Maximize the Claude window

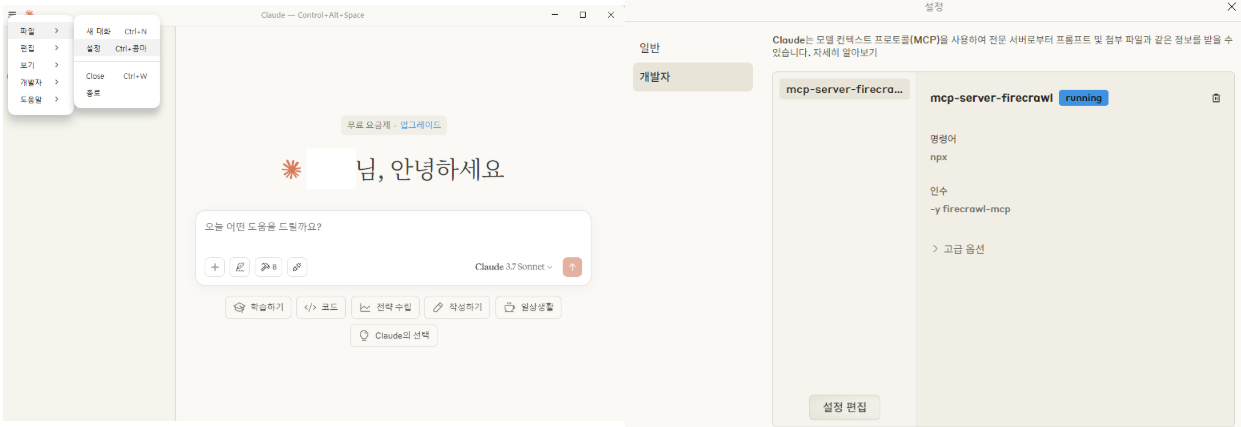[583, 15]
